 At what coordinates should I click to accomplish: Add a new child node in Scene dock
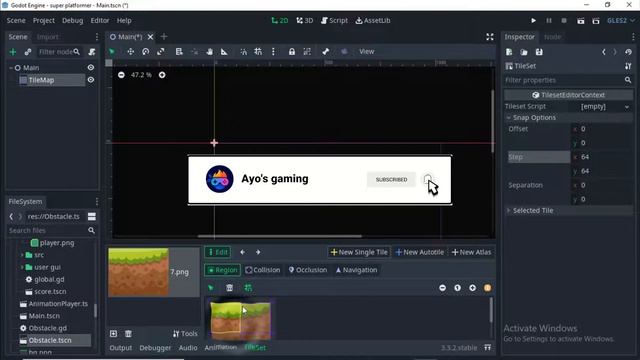click(13, 52)
